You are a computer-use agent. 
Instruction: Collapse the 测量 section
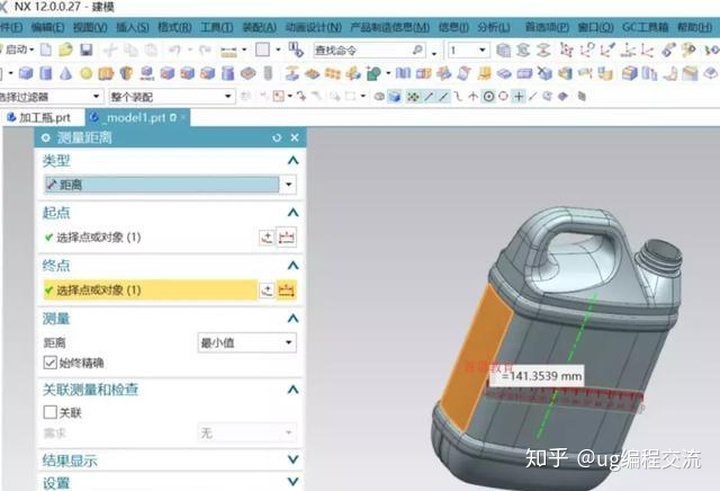(292, 318)
